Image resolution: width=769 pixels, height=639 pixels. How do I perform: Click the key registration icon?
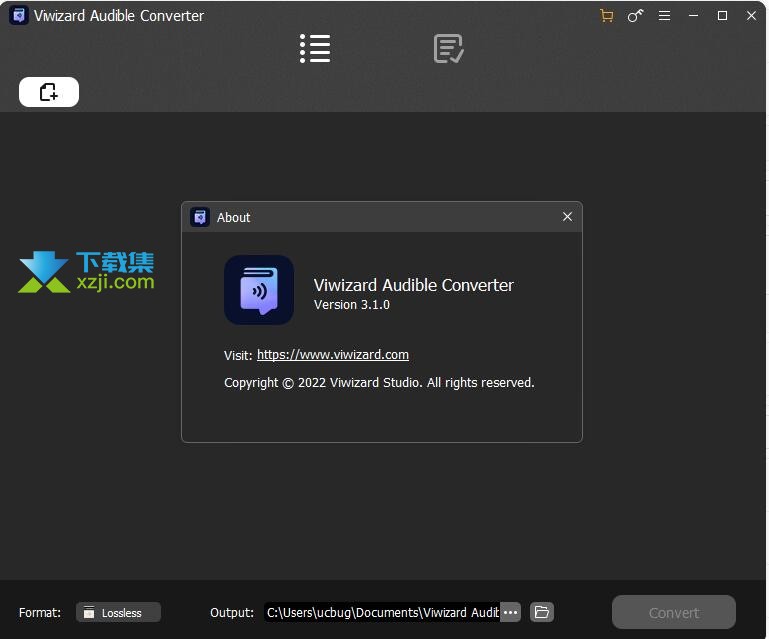[x=635, y=16]
